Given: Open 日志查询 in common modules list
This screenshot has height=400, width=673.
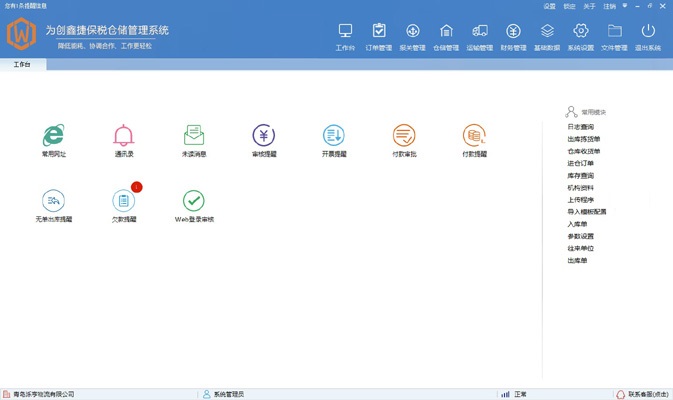Looking at the screenshot, I should [580, 128].
